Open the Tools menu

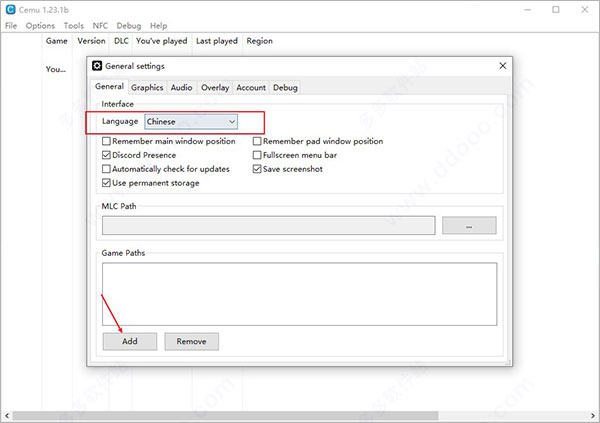click(73, 26)
